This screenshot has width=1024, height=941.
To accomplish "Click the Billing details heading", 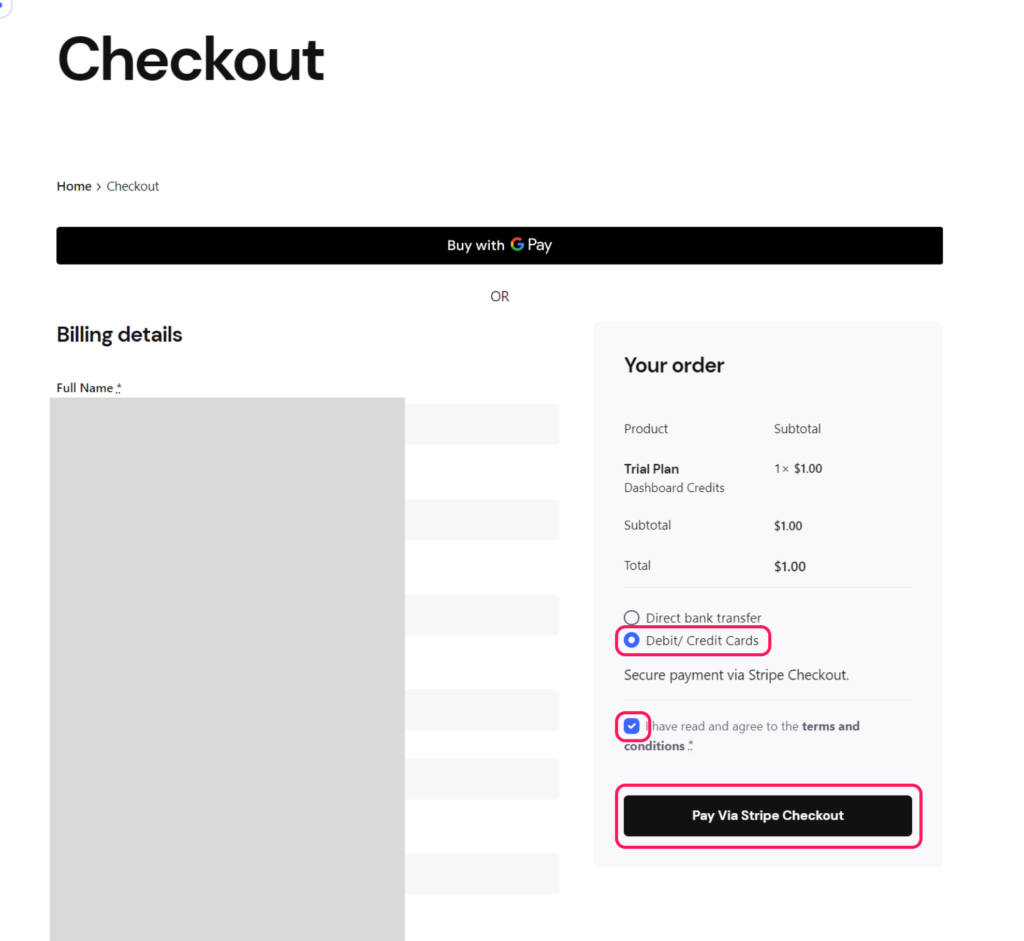I will 120,334.
